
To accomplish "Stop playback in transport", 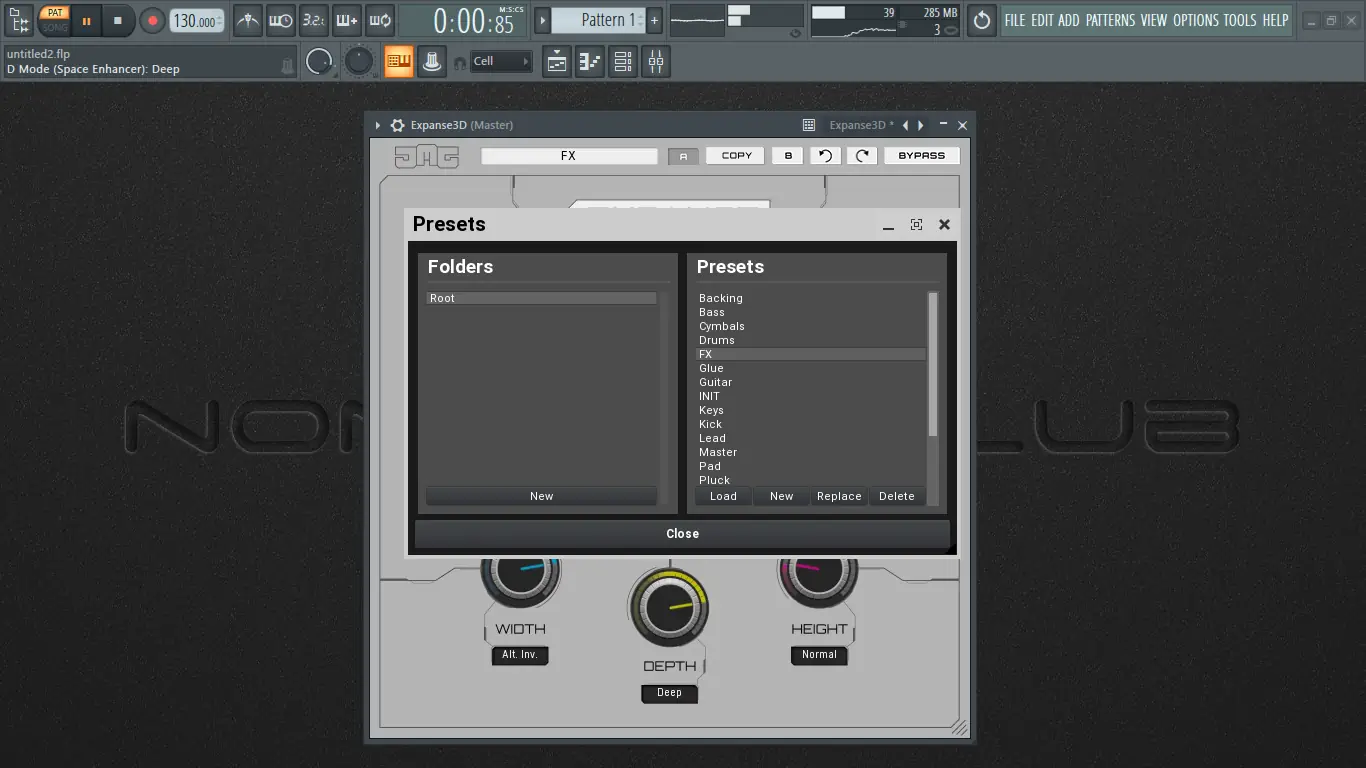I will coord(117,20).
